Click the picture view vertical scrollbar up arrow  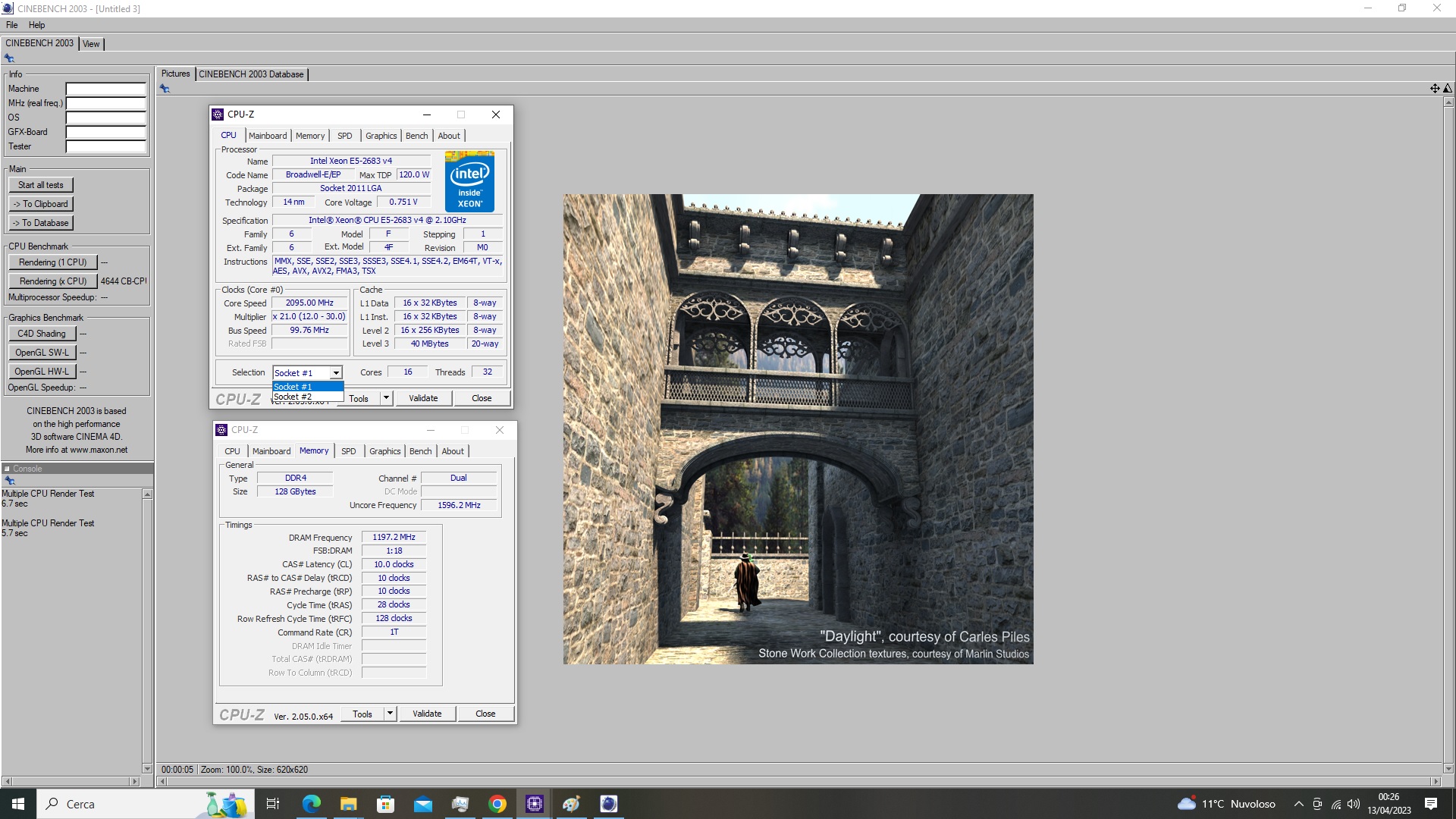[x=1448, y=102]
